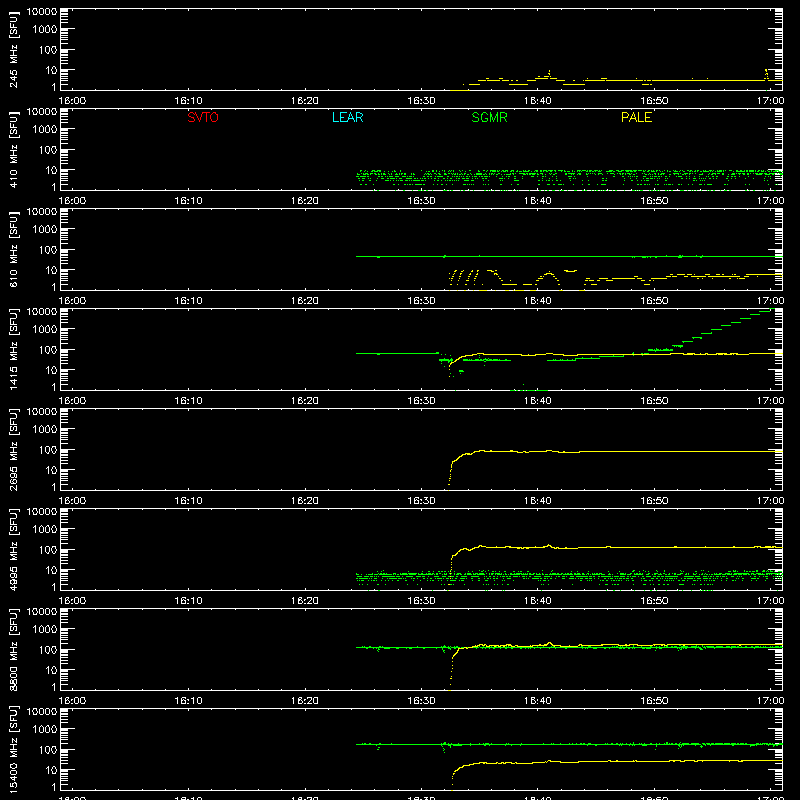Click the 100 y-tick of 610 MHz panel

(48, 250)
